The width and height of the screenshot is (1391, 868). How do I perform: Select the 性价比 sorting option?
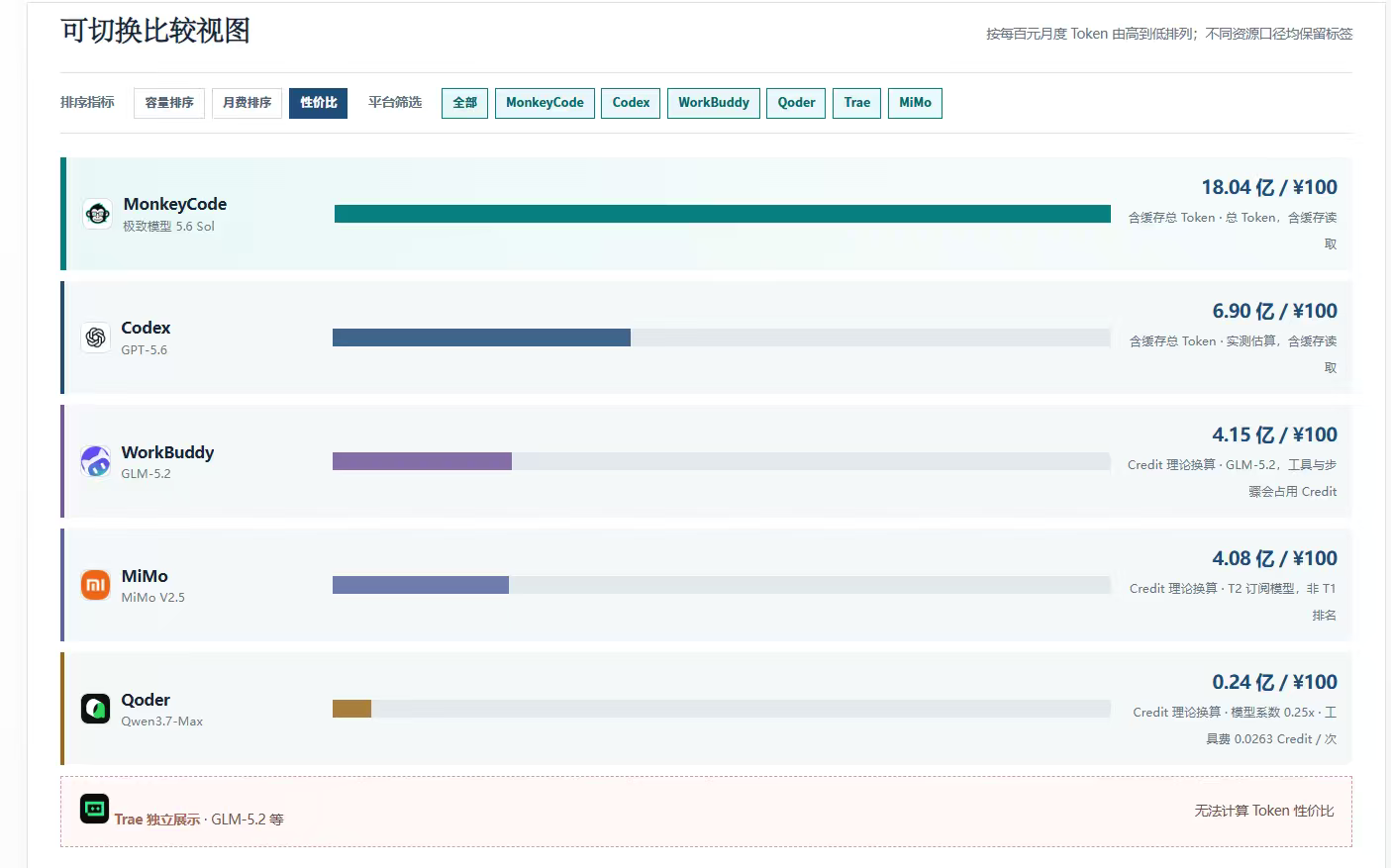tap(318, 103)
